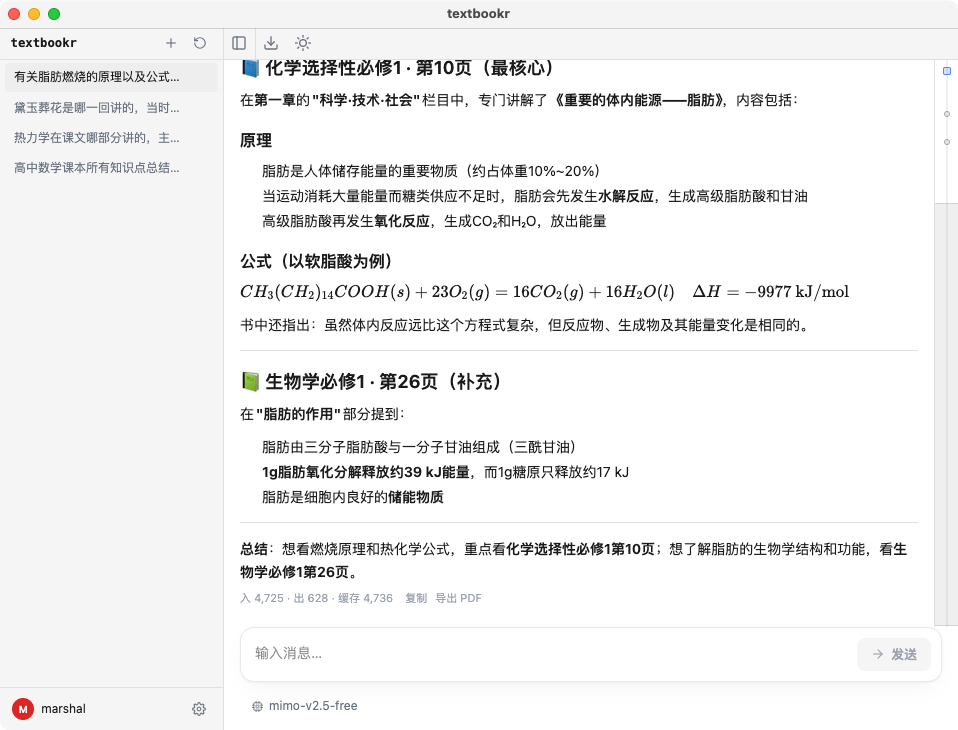Click top square marker in message outline

click(x=947, y=71)
